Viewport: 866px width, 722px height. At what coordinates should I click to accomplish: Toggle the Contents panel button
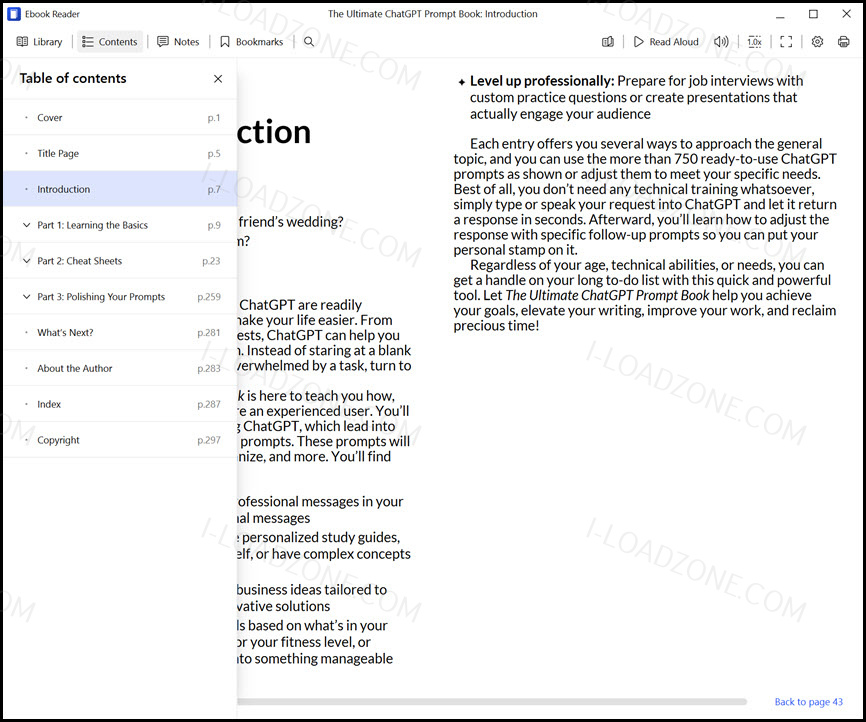click(110, 41)
